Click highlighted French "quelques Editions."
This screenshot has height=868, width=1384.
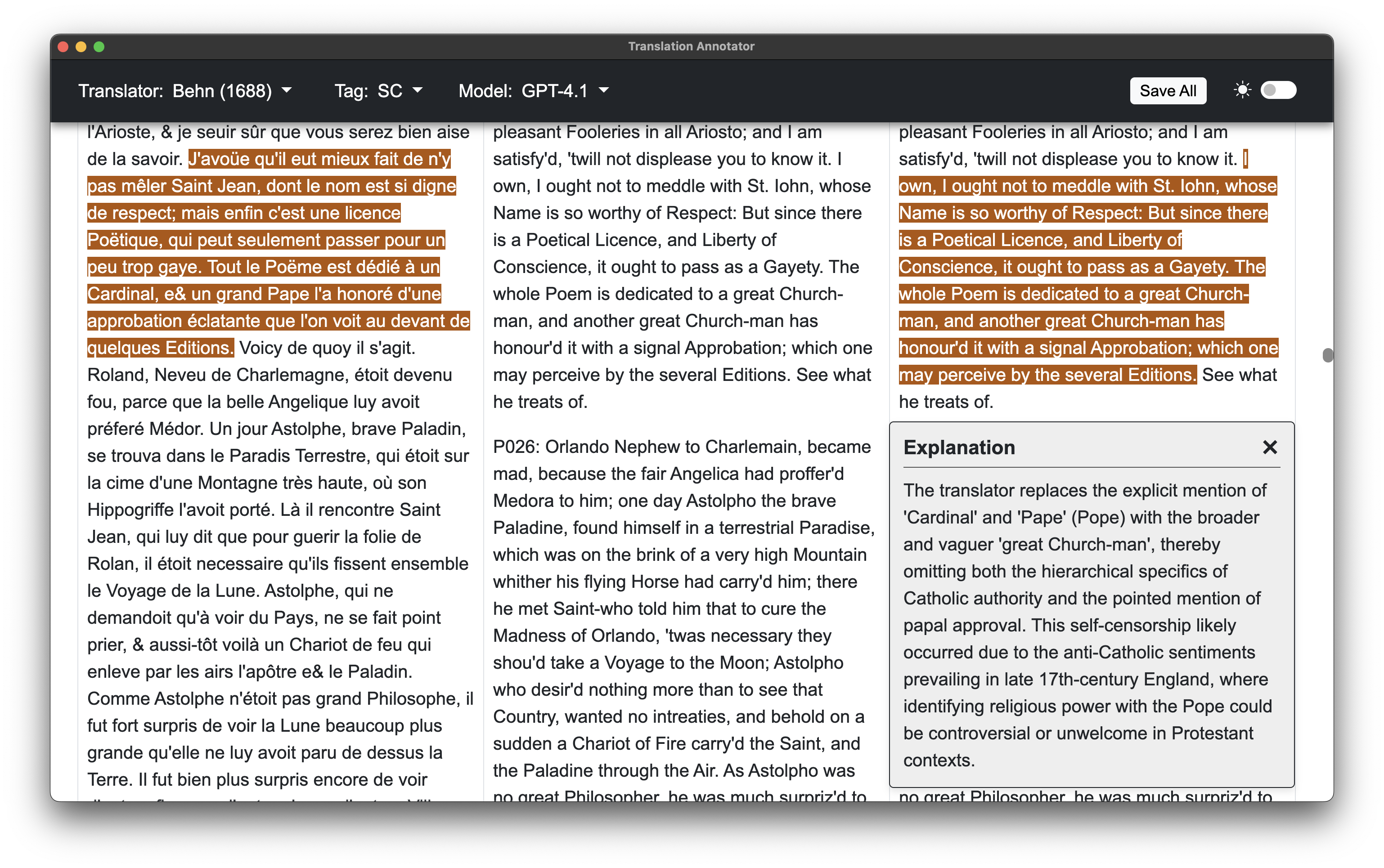point(160,348)
